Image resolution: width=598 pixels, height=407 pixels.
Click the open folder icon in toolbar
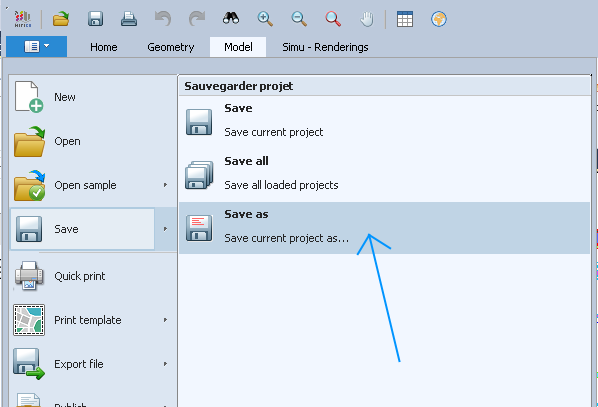61,19
